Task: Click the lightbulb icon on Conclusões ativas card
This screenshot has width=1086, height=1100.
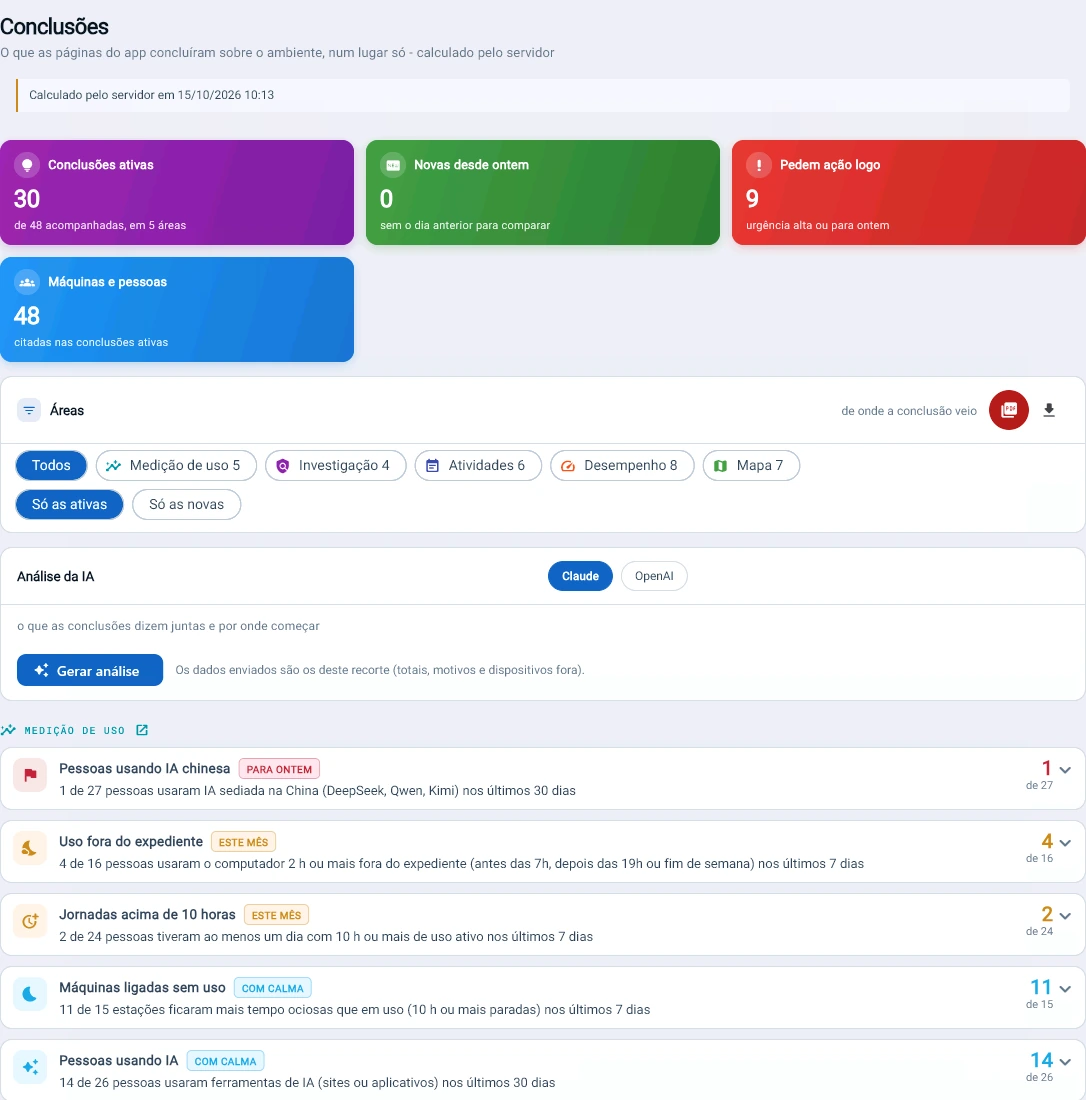Action: coord(27,165)
